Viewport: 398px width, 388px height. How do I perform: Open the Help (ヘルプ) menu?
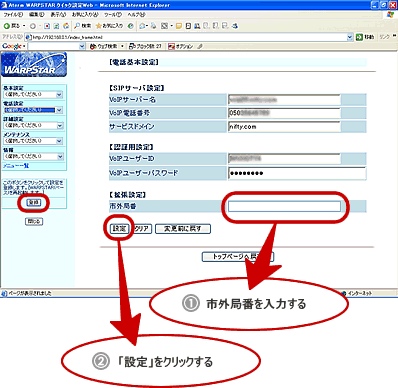tap(137, 15)
